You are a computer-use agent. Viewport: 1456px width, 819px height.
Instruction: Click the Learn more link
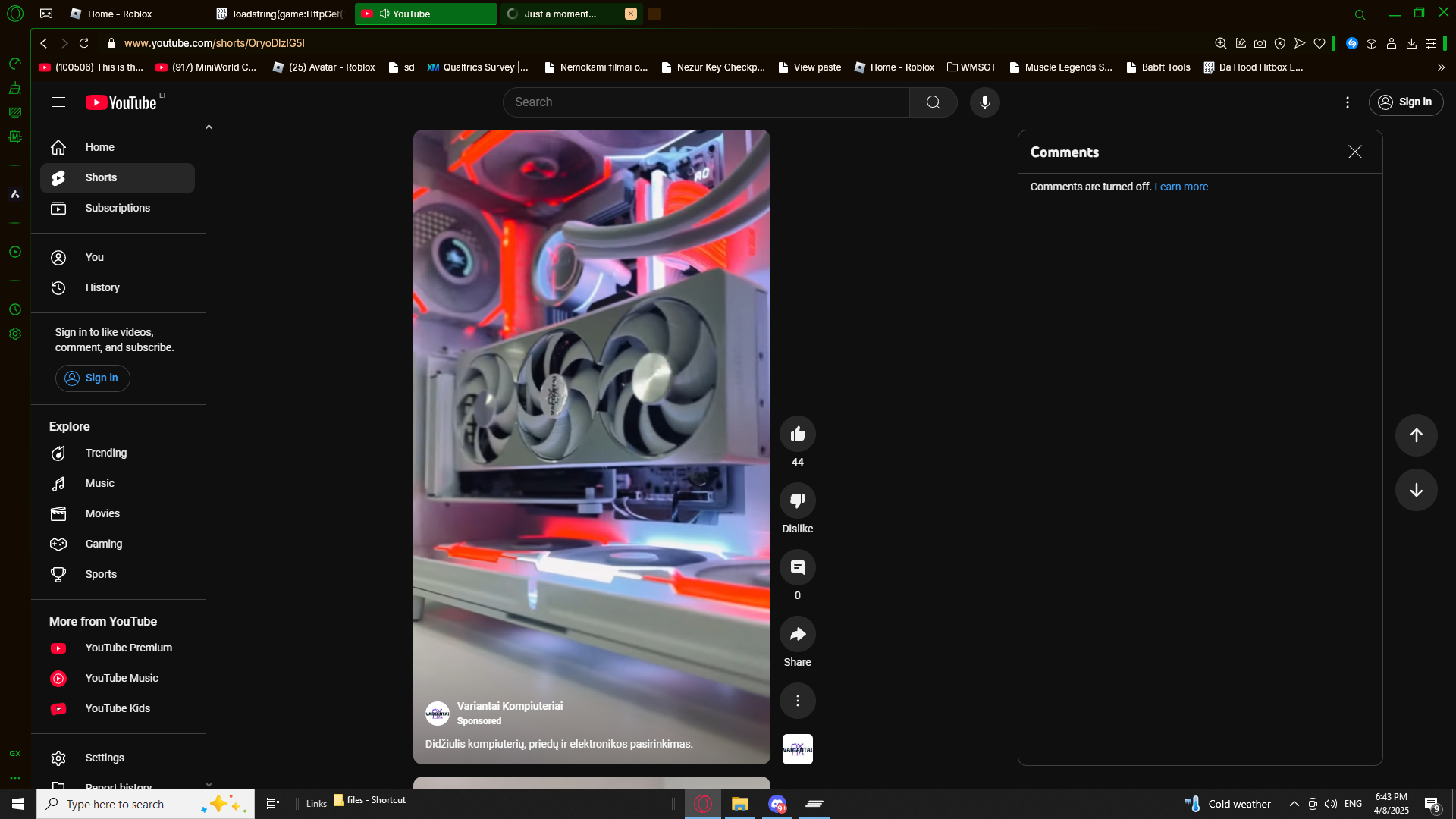(x=1181, y=187)
